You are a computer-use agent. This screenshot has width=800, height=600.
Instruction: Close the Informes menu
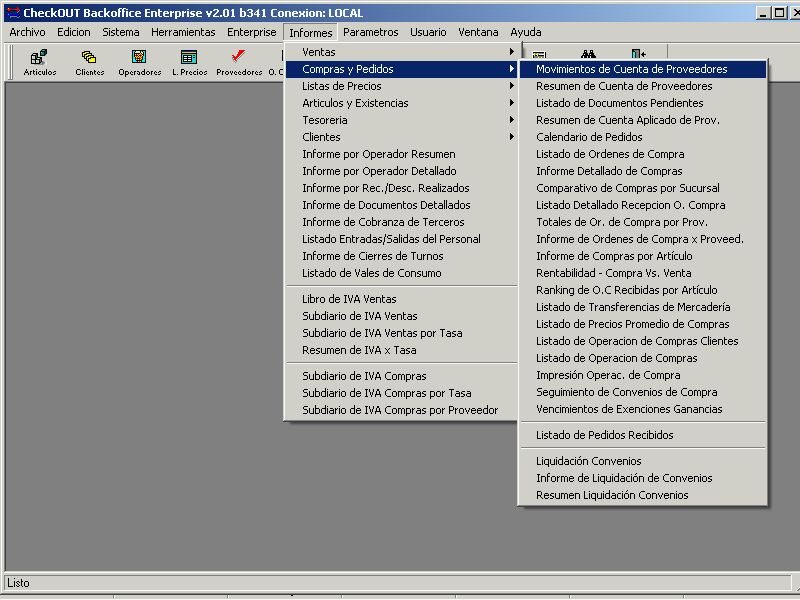click(310, 32)
